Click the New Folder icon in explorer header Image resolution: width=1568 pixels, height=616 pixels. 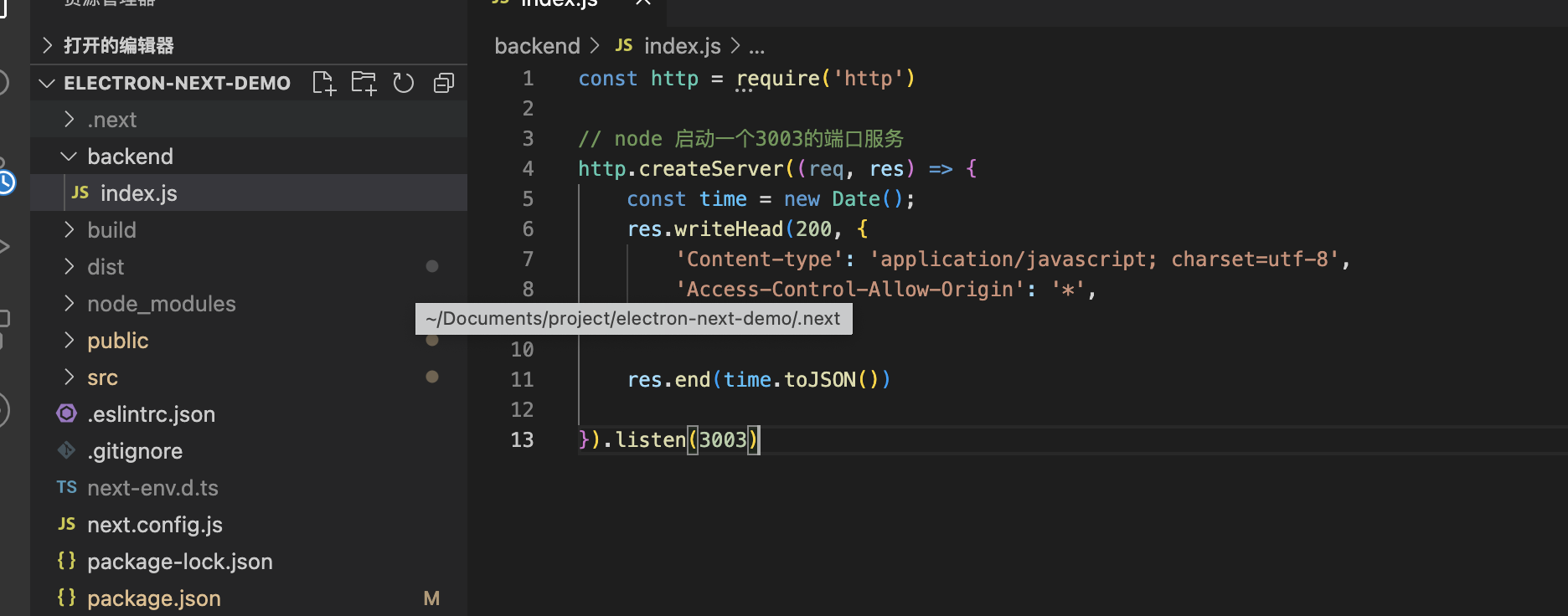coord(364,83)
